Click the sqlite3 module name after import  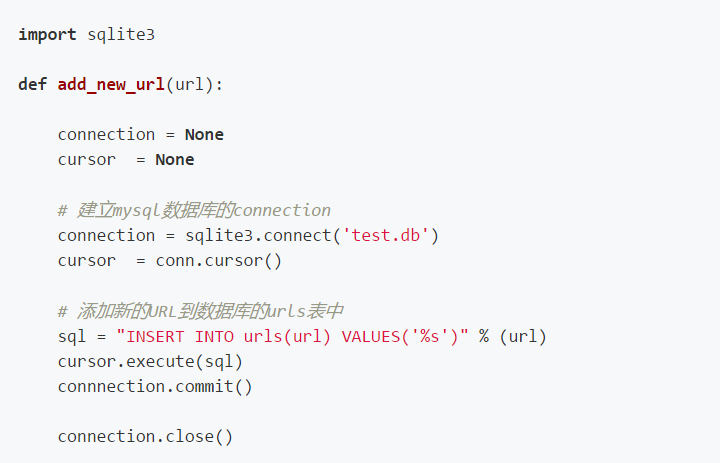121,35
